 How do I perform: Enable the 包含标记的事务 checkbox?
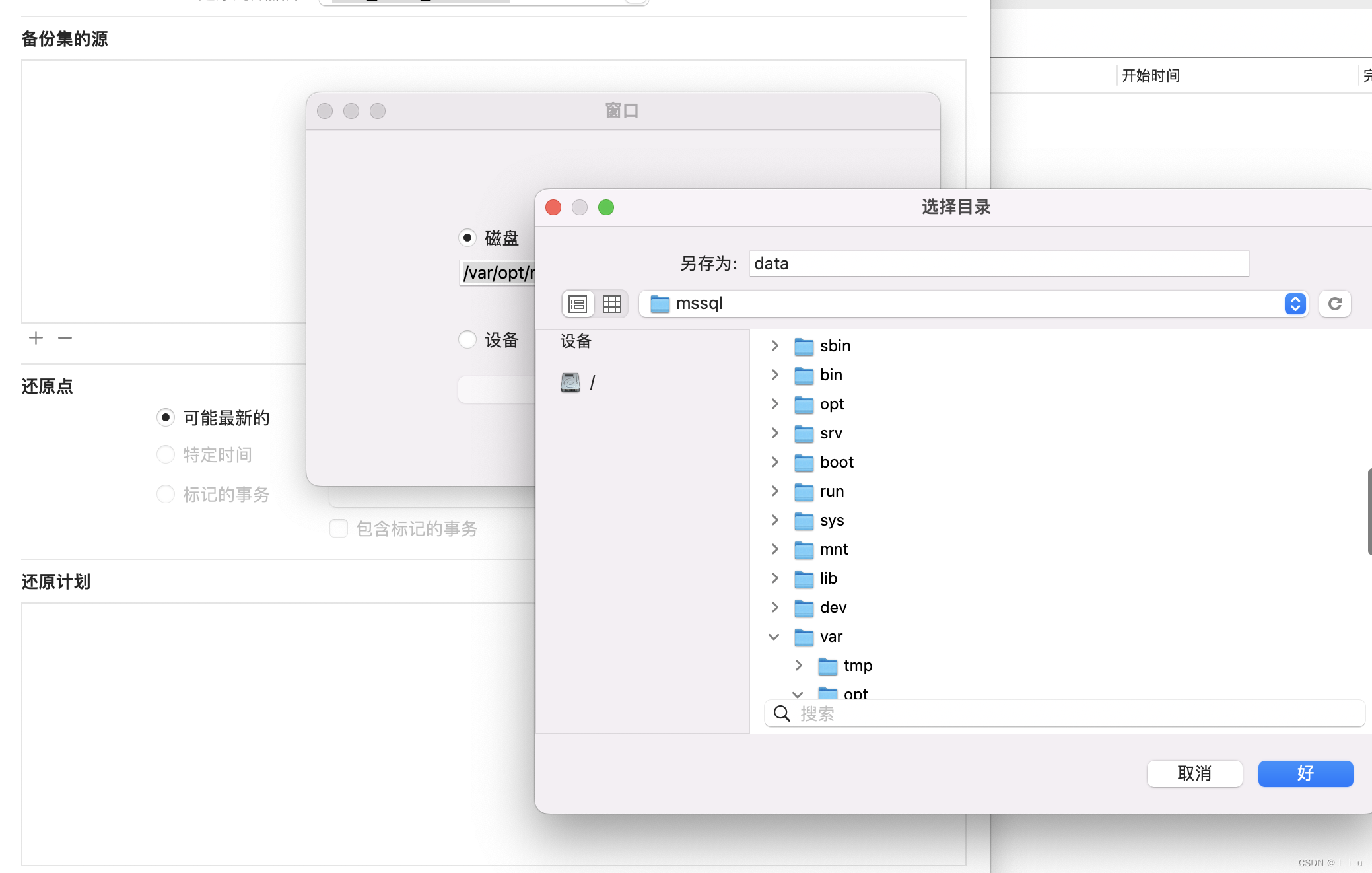338,528
